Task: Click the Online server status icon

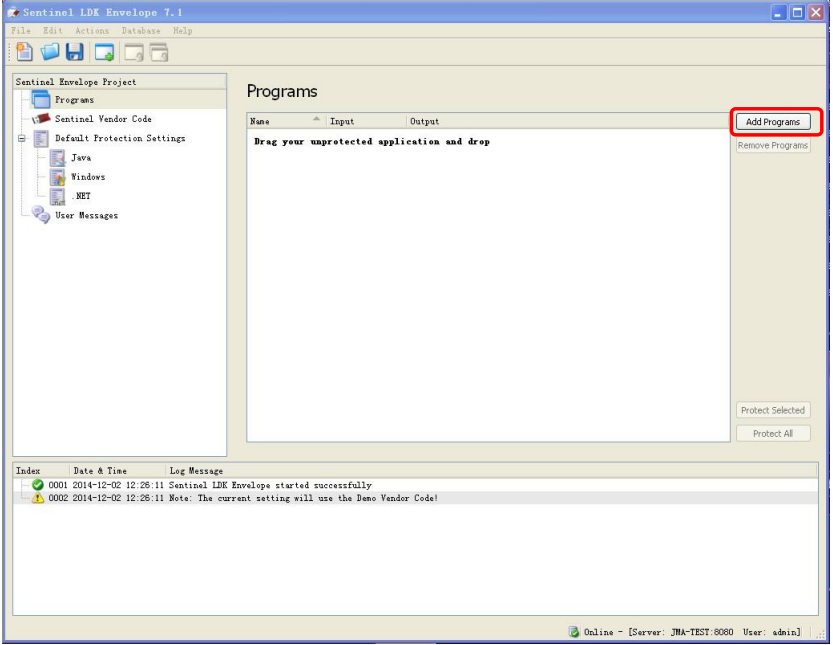Action: coord(574,632)
